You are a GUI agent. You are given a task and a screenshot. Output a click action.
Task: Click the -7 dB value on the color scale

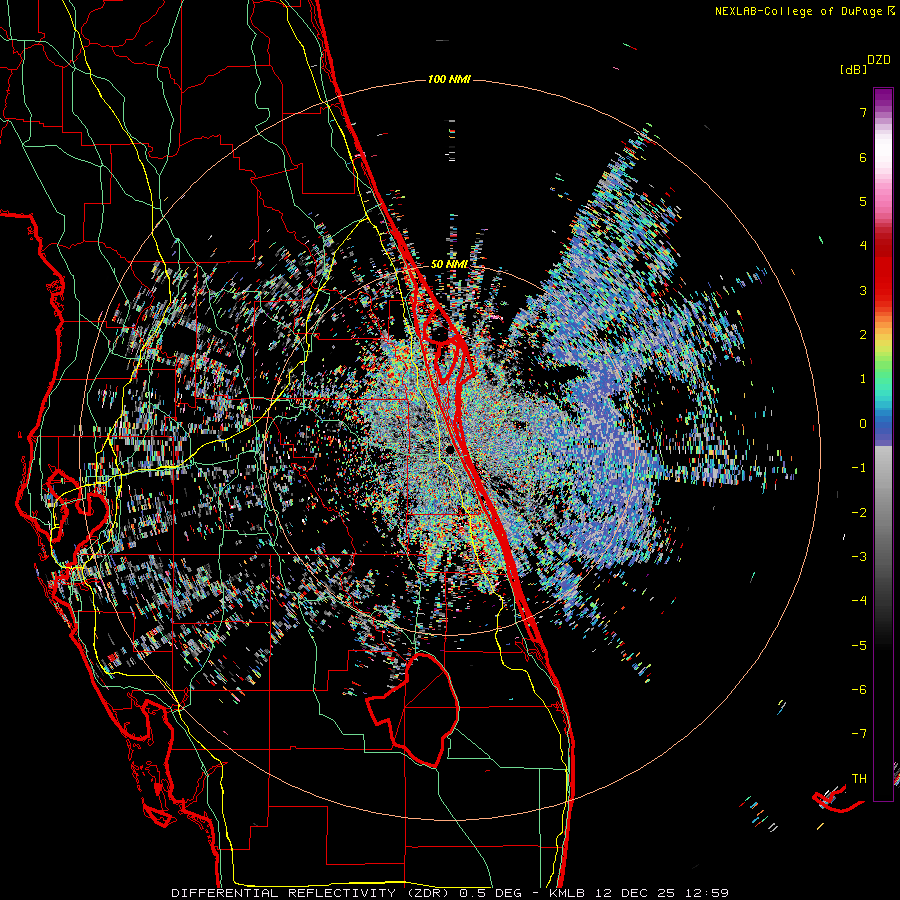coord(859,734)
